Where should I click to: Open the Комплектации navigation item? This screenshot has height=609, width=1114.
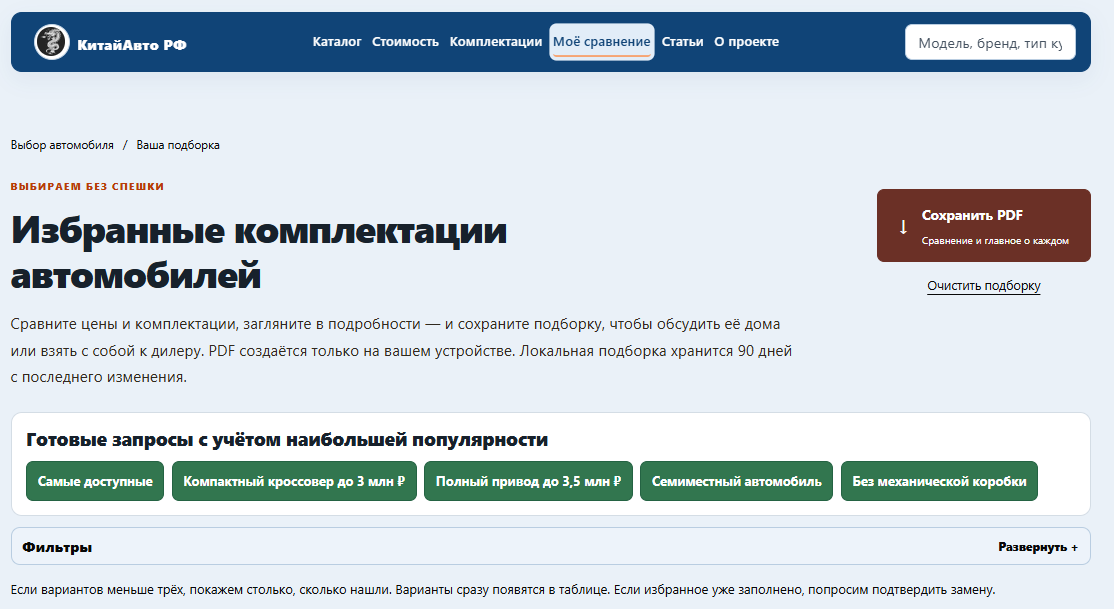(495, 42)
